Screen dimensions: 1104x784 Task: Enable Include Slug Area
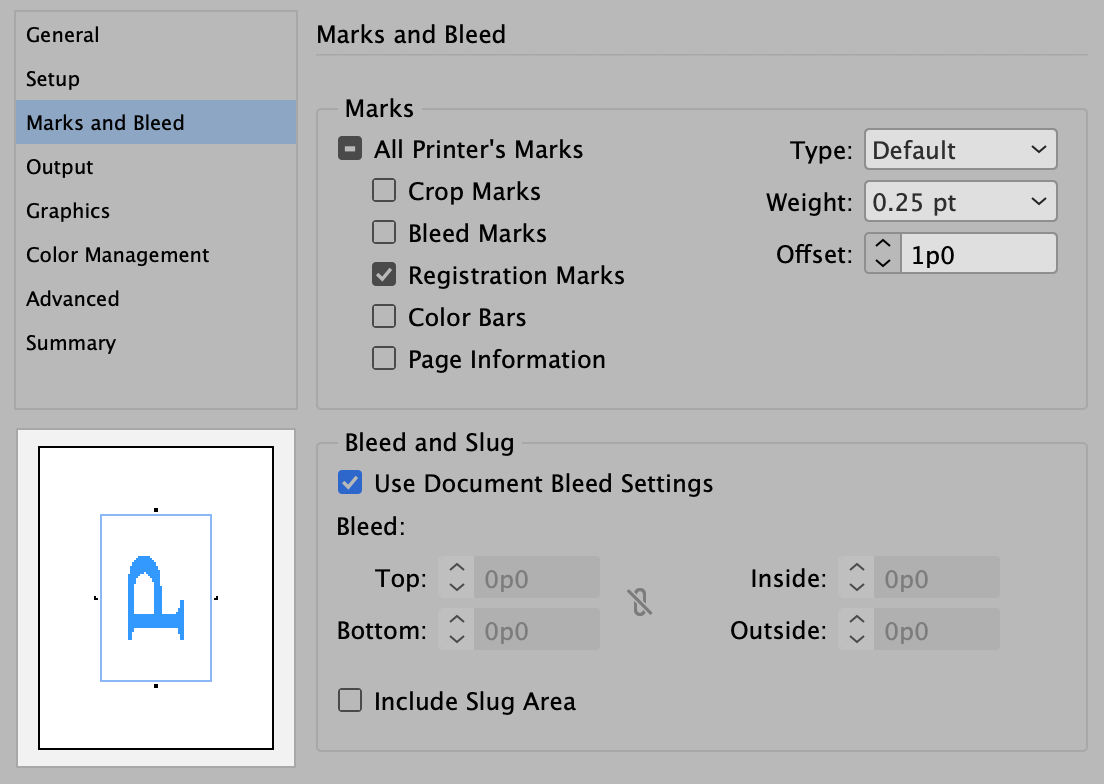tap(350, 701)
